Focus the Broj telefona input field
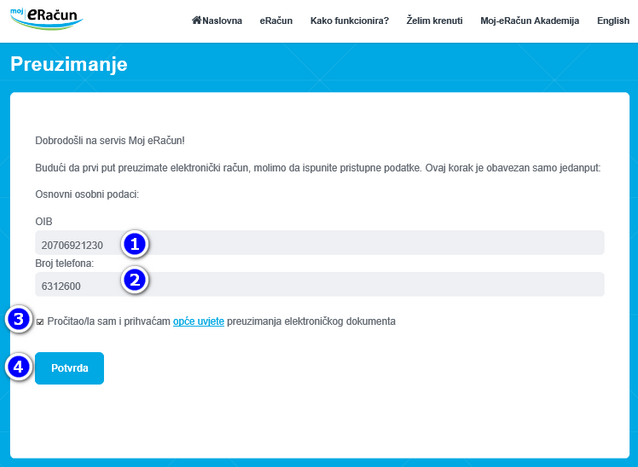 tap(319, 284)
